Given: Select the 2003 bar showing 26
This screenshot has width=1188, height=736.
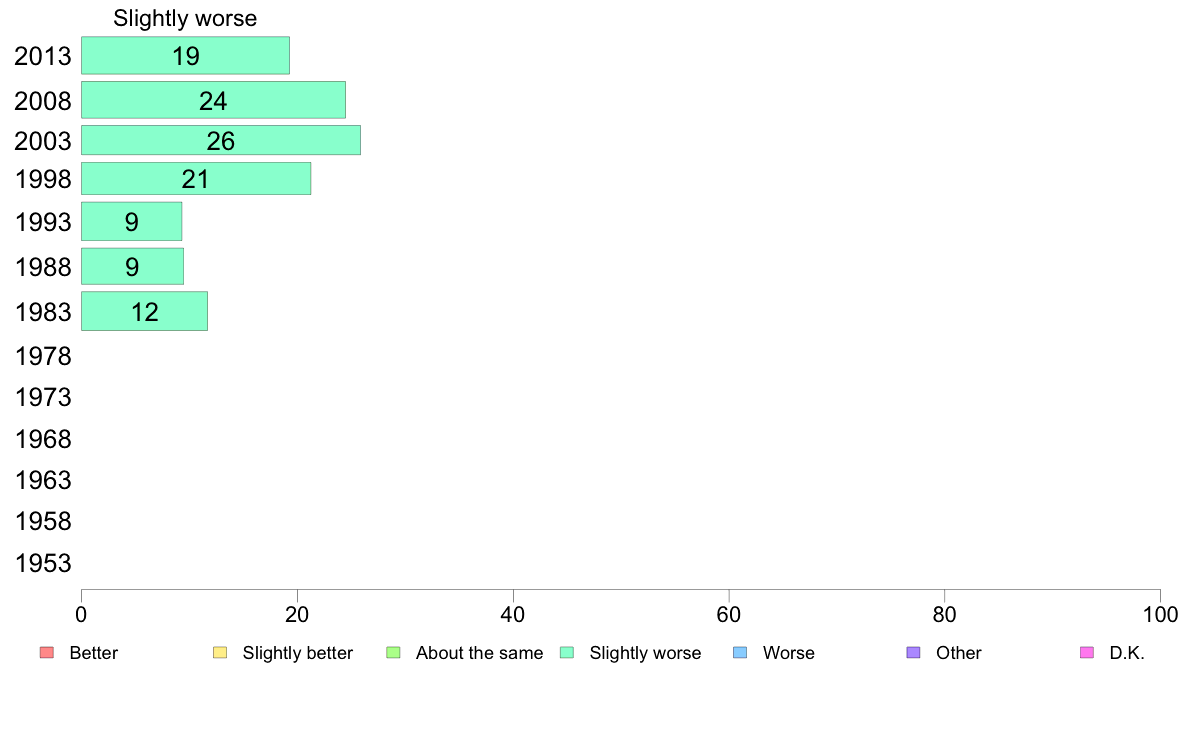Looking at the screenshot, I should click(x=221, y=140).
